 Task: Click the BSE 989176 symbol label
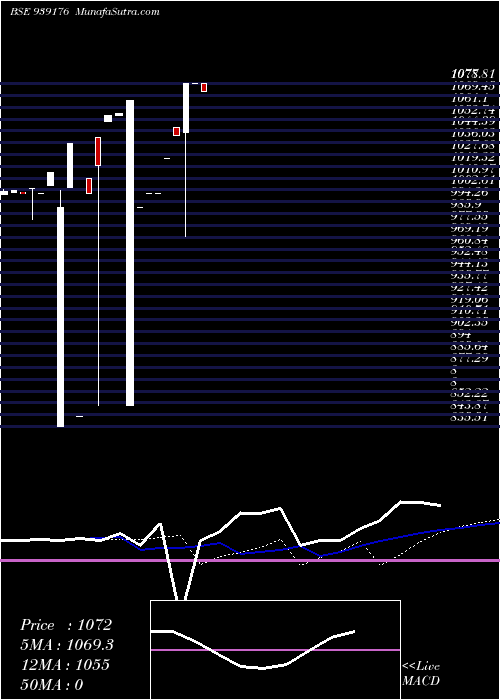coord(39,12)
